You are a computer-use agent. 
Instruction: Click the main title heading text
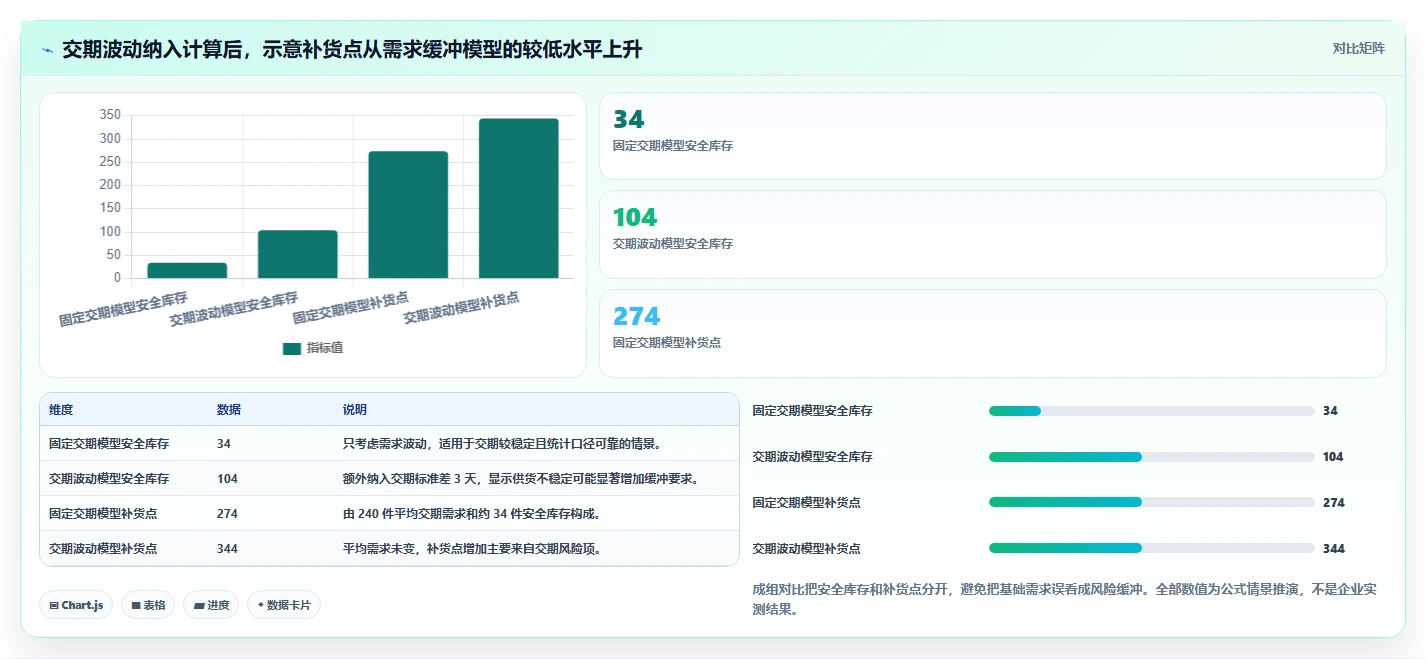point(352,49)
